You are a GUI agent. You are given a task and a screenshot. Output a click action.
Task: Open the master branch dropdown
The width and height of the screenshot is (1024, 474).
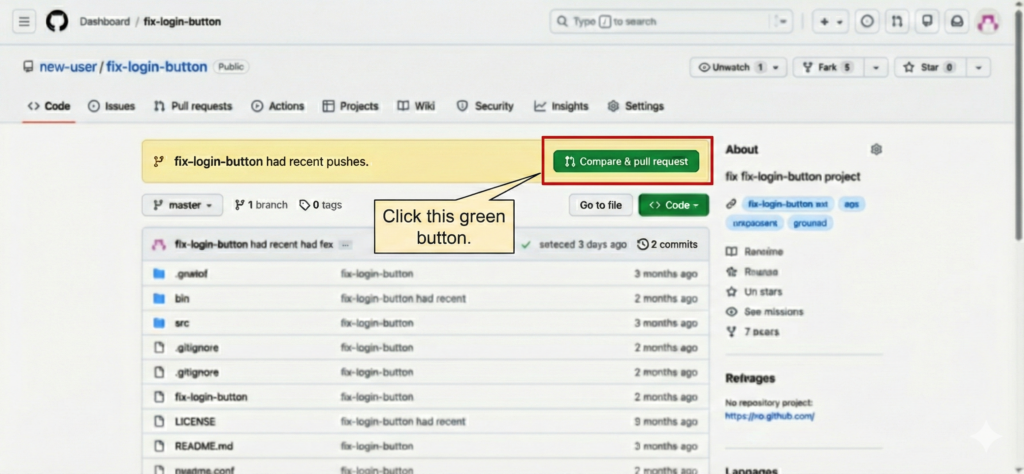point(182,205)
